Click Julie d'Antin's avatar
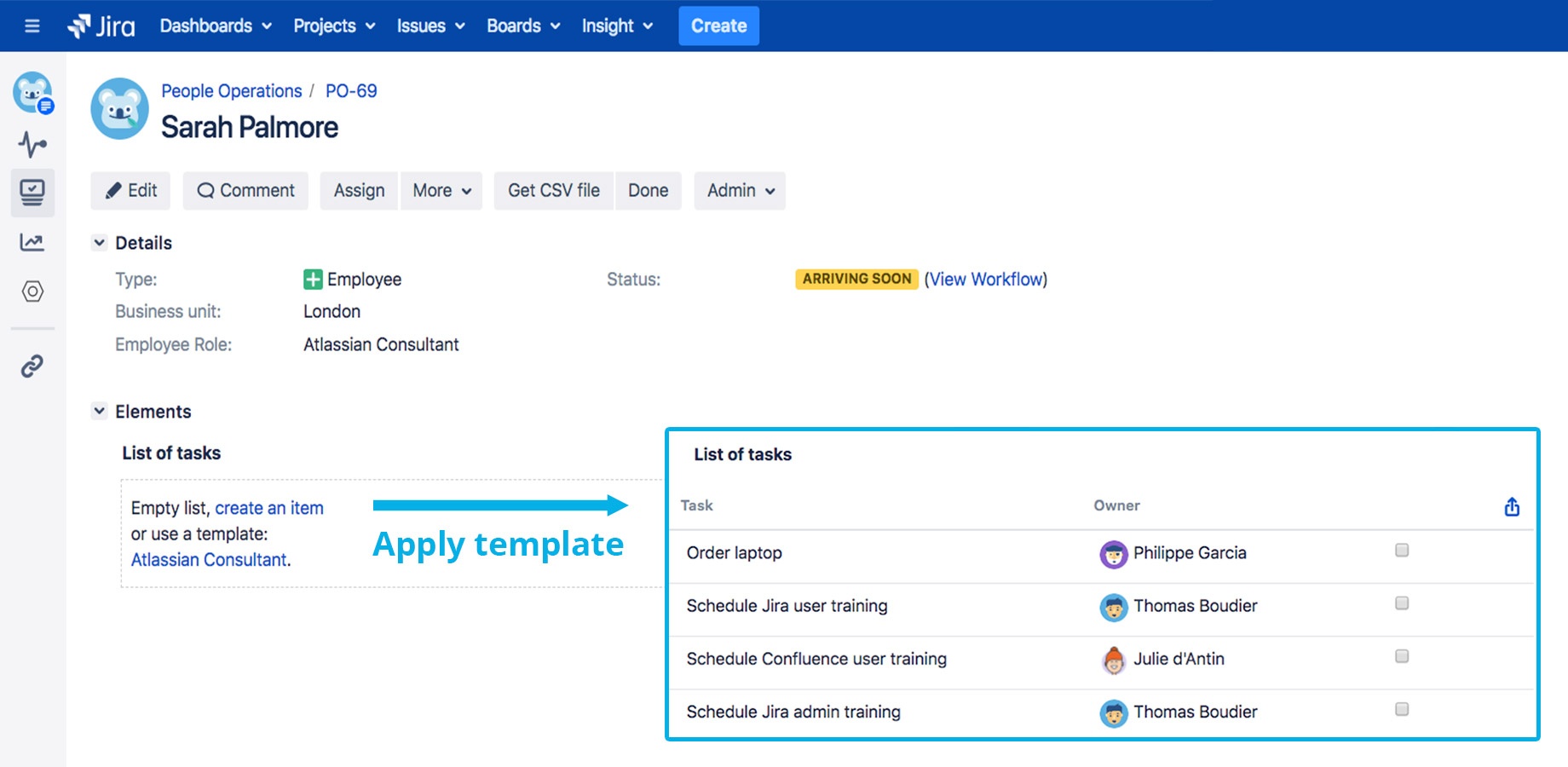1568x767 pixels. coord(1113,660)
